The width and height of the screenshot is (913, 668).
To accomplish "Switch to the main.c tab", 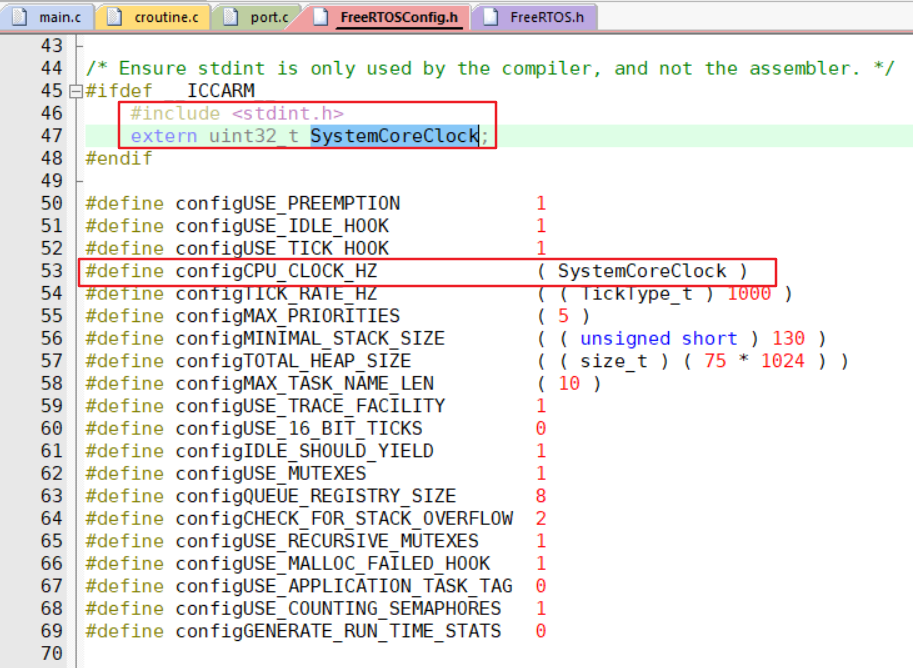I will pos(55,16).
